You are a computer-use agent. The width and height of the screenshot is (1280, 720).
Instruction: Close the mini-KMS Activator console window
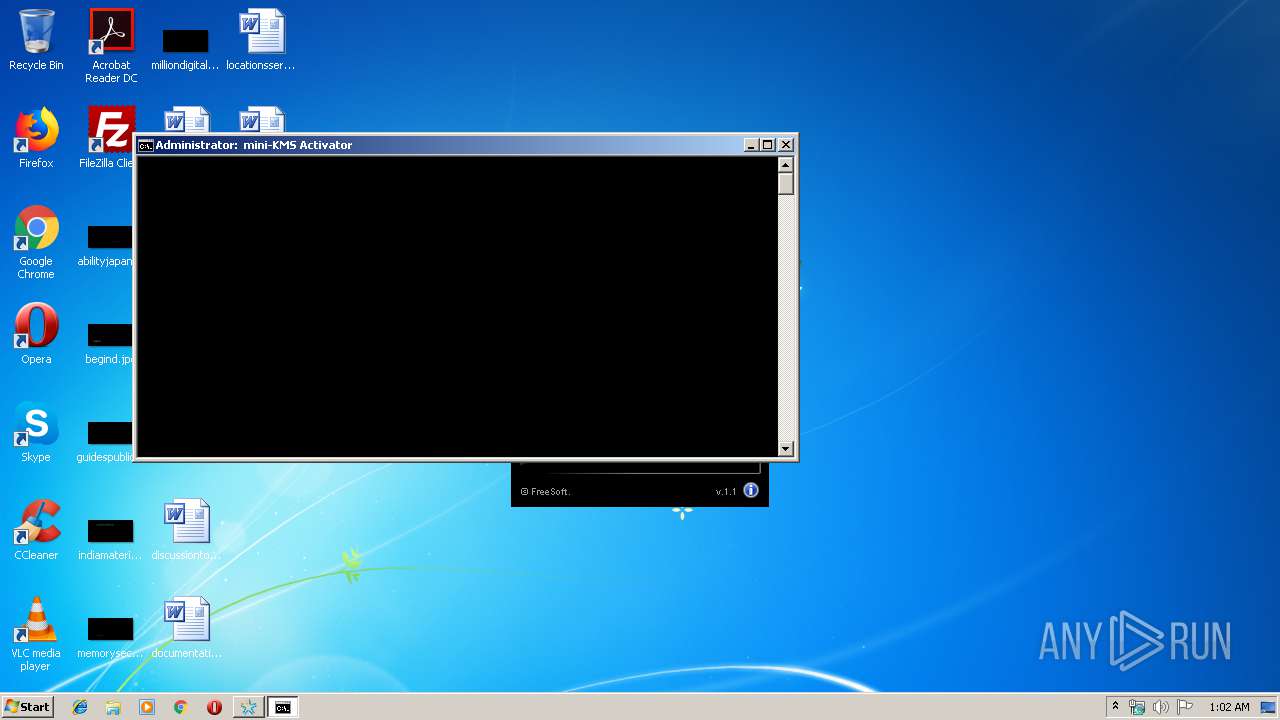click(786, 145)
